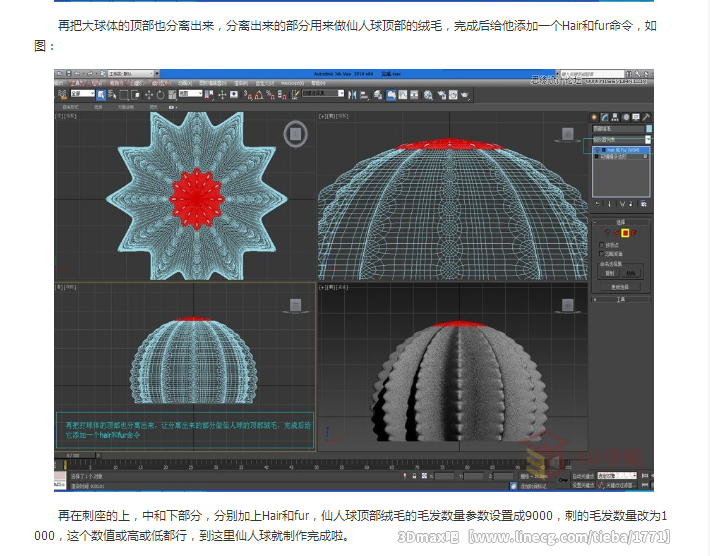Toggle the Selection Lock padlock icon
710x556 pixels.
point(414,476)
